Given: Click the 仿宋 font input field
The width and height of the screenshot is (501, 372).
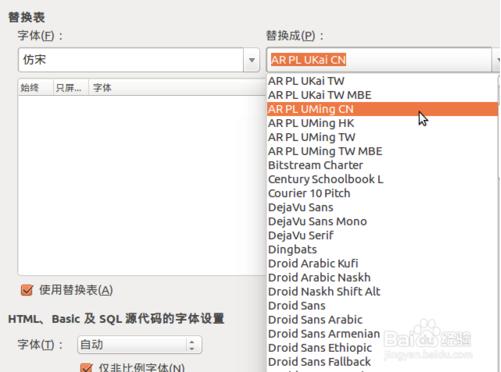Looking at the screenshot, I should click(131, 60).
